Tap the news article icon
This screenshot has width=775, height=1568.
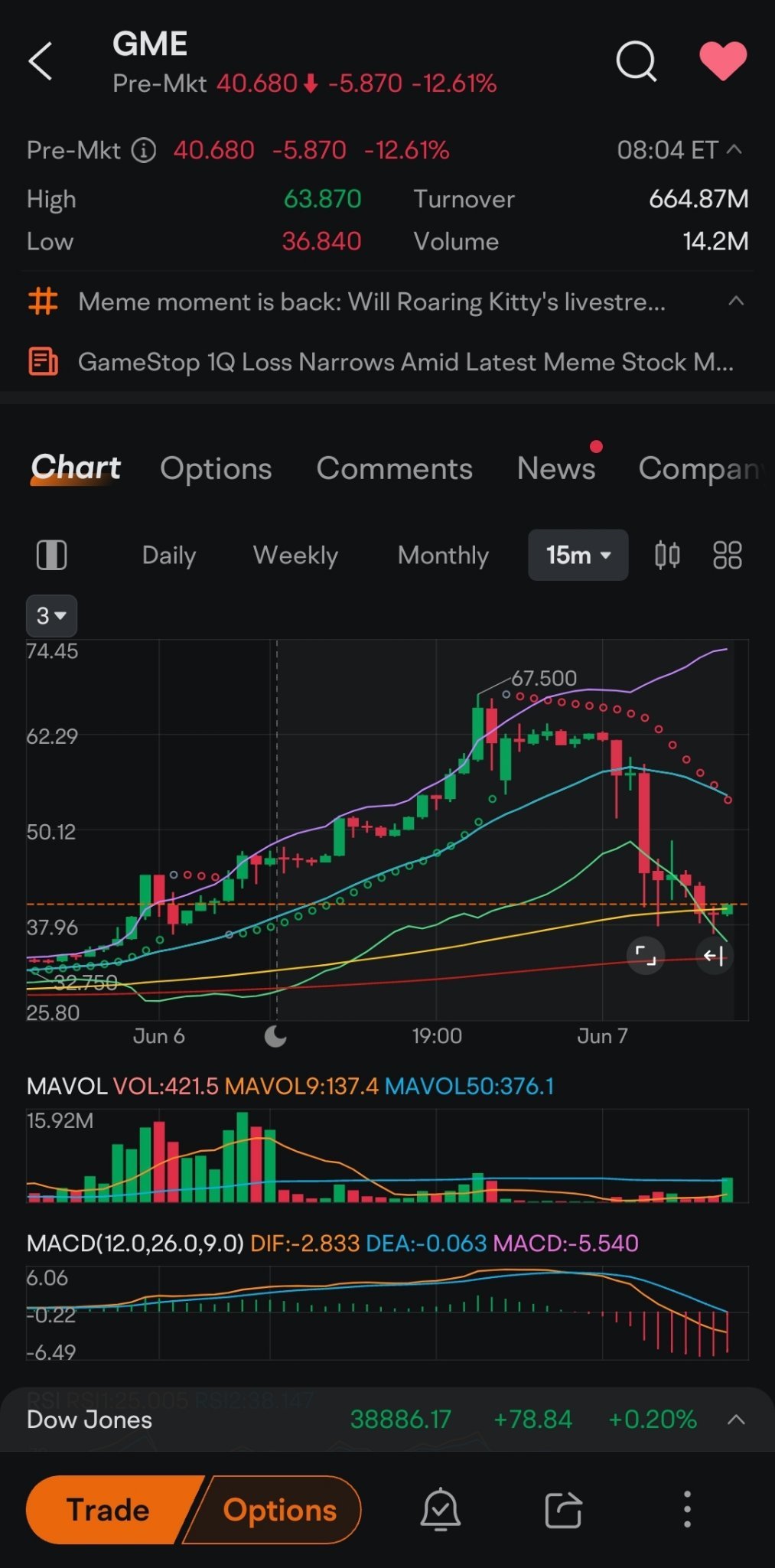tap(43, 361)
